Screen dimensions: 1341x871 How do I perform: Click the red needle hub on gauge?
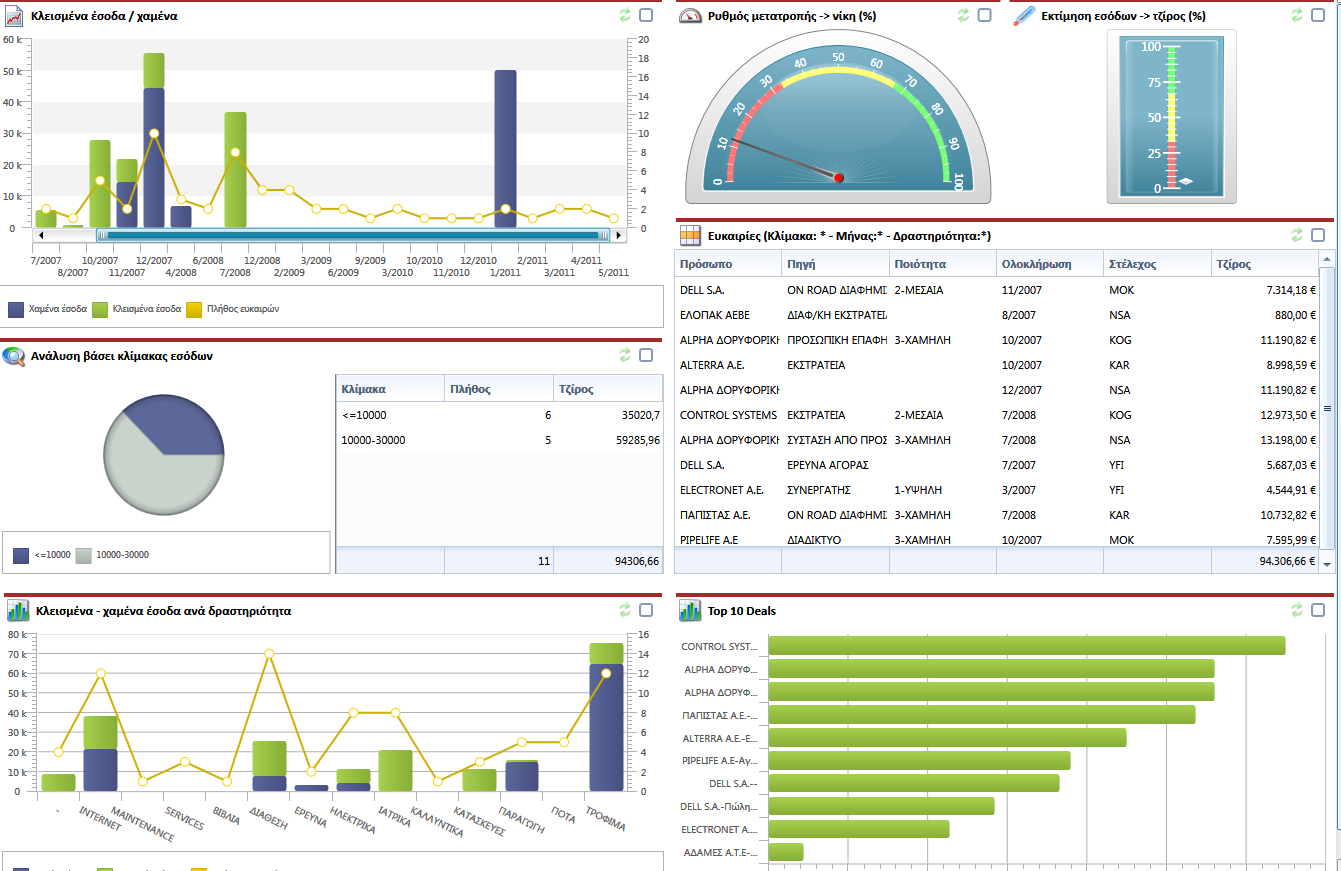[839, 177]
